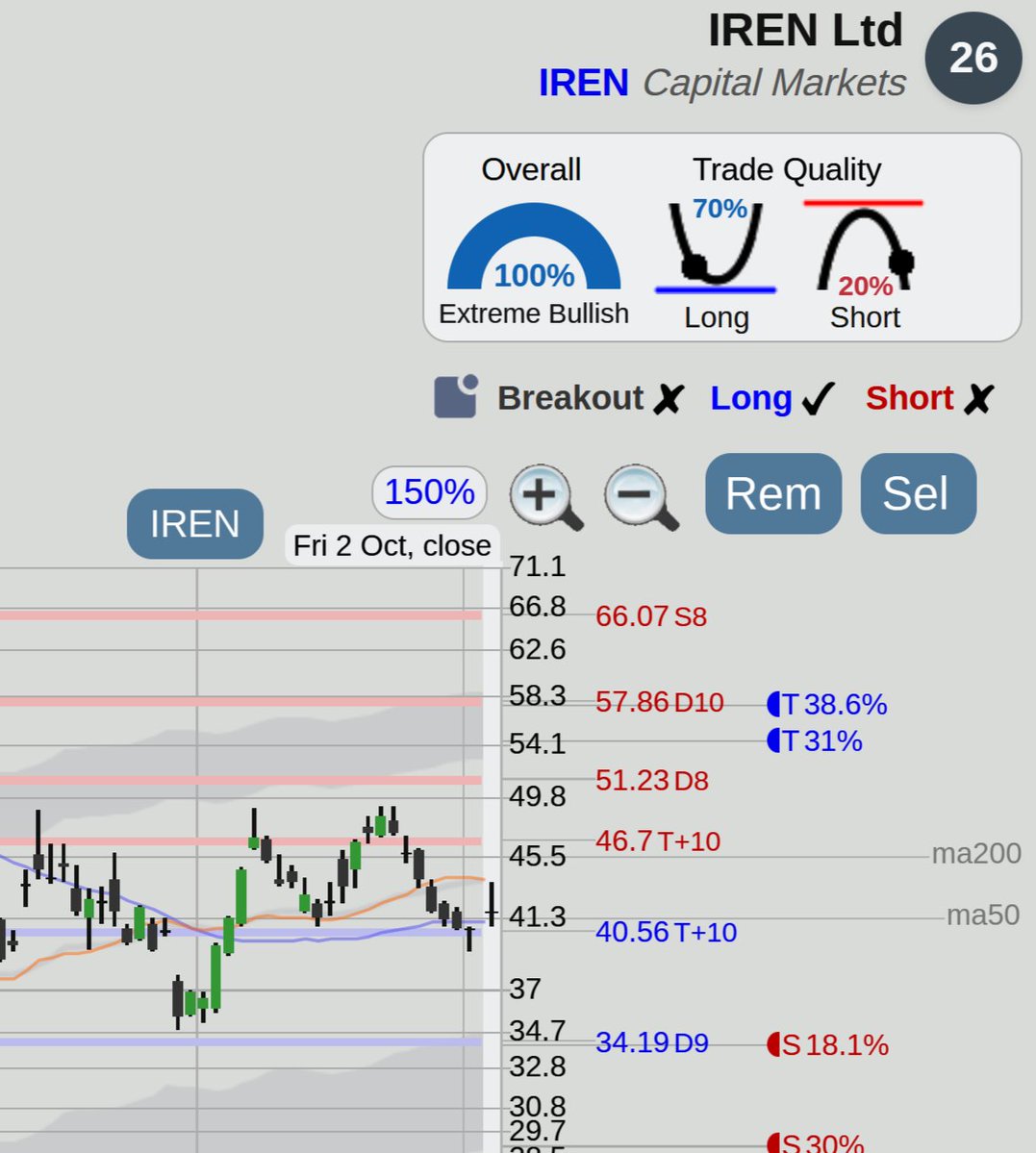Click the Long trade quality curve icon

[715, 248]
